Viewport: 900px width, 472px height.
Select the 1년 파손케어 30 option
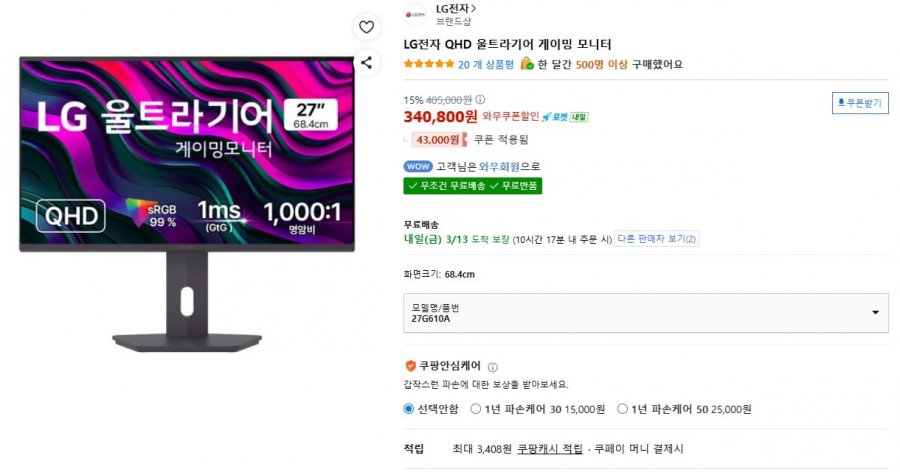tap(476, 409)
